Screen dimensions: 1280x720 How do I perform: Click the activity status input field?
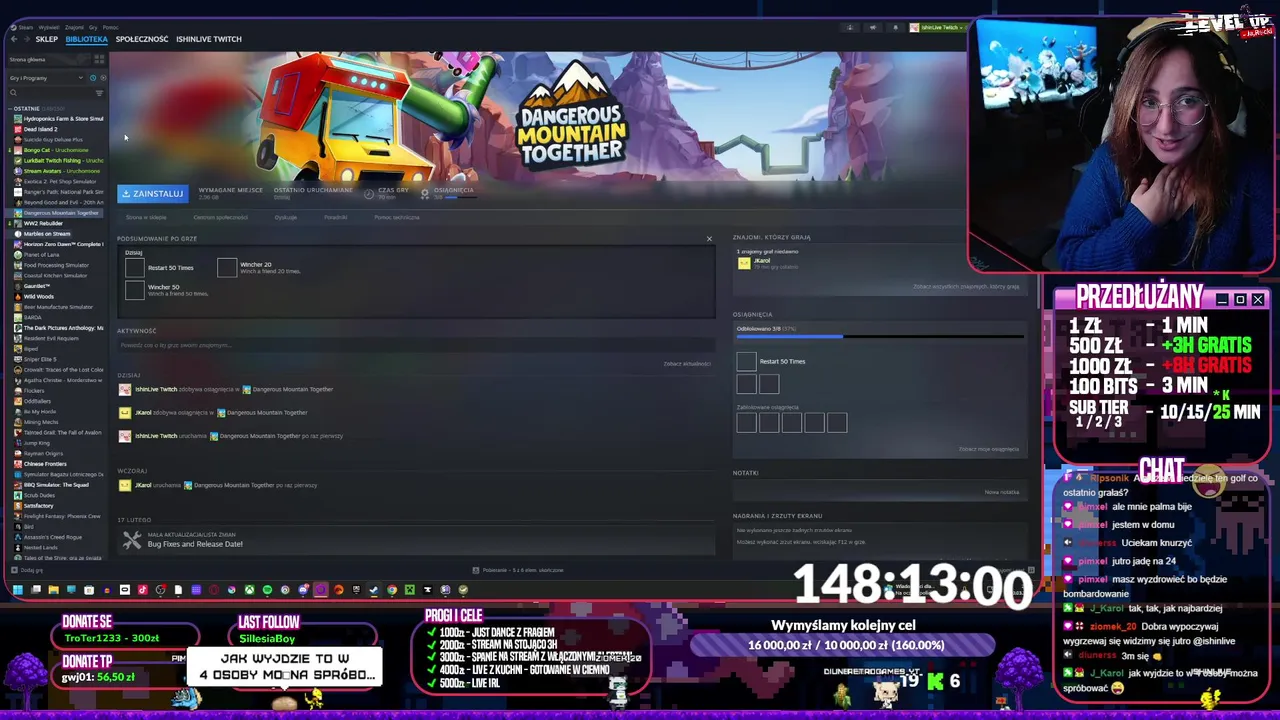click(415, 345)
